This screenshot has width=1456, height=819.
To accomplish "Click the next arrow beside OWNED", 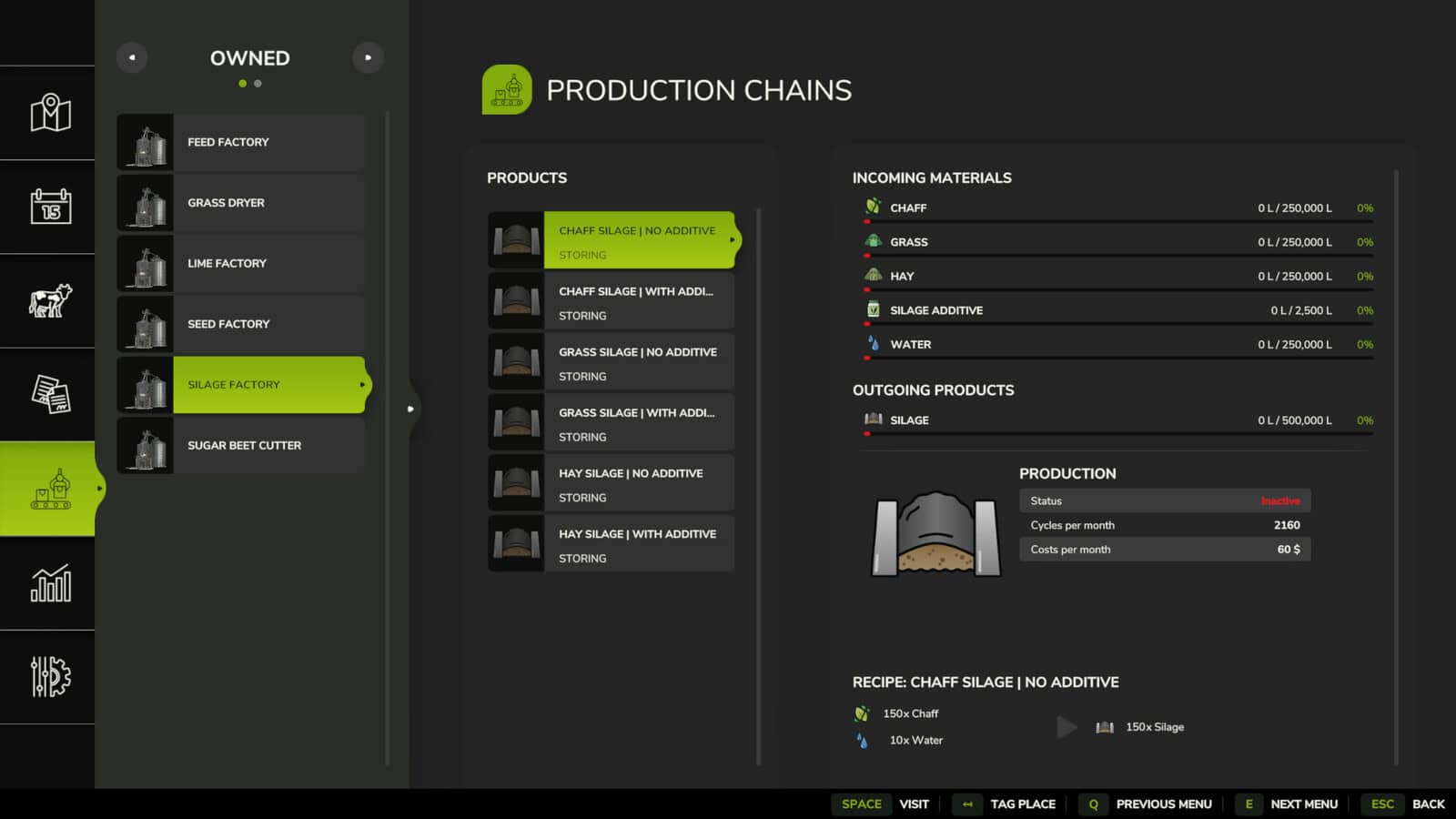I will tap(368, 57).
